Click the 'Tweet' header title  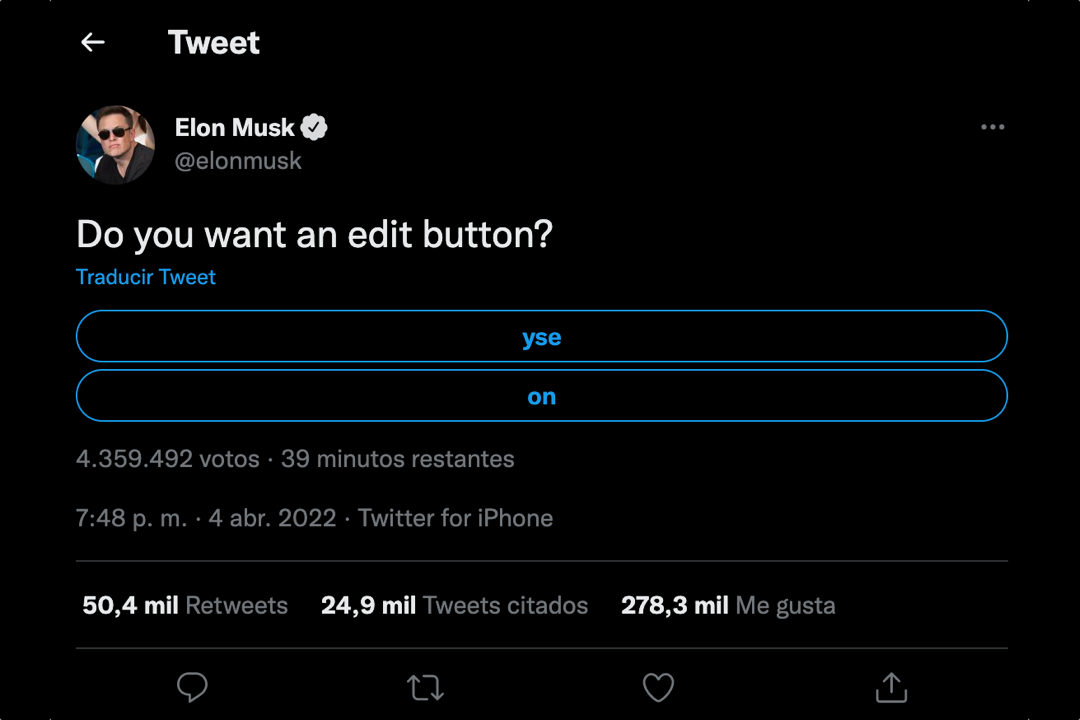(213, 42)
